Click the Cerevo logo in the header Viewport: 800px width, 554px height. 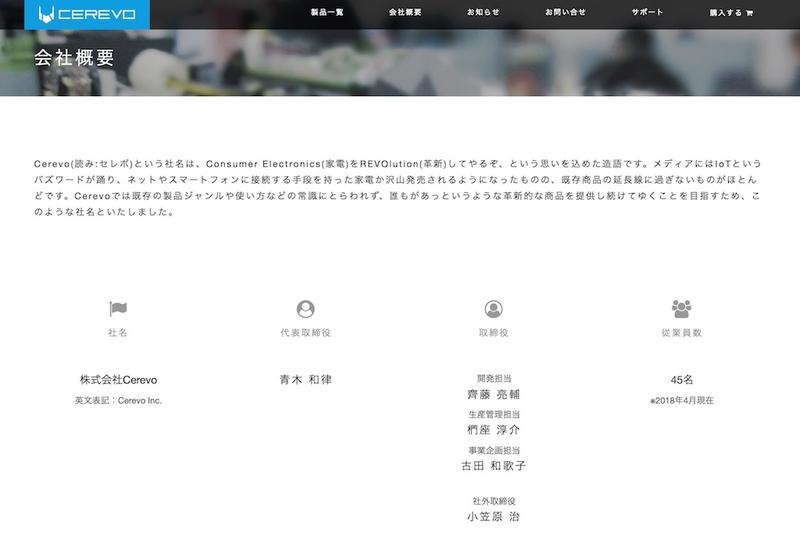click(x=87, y=14)
